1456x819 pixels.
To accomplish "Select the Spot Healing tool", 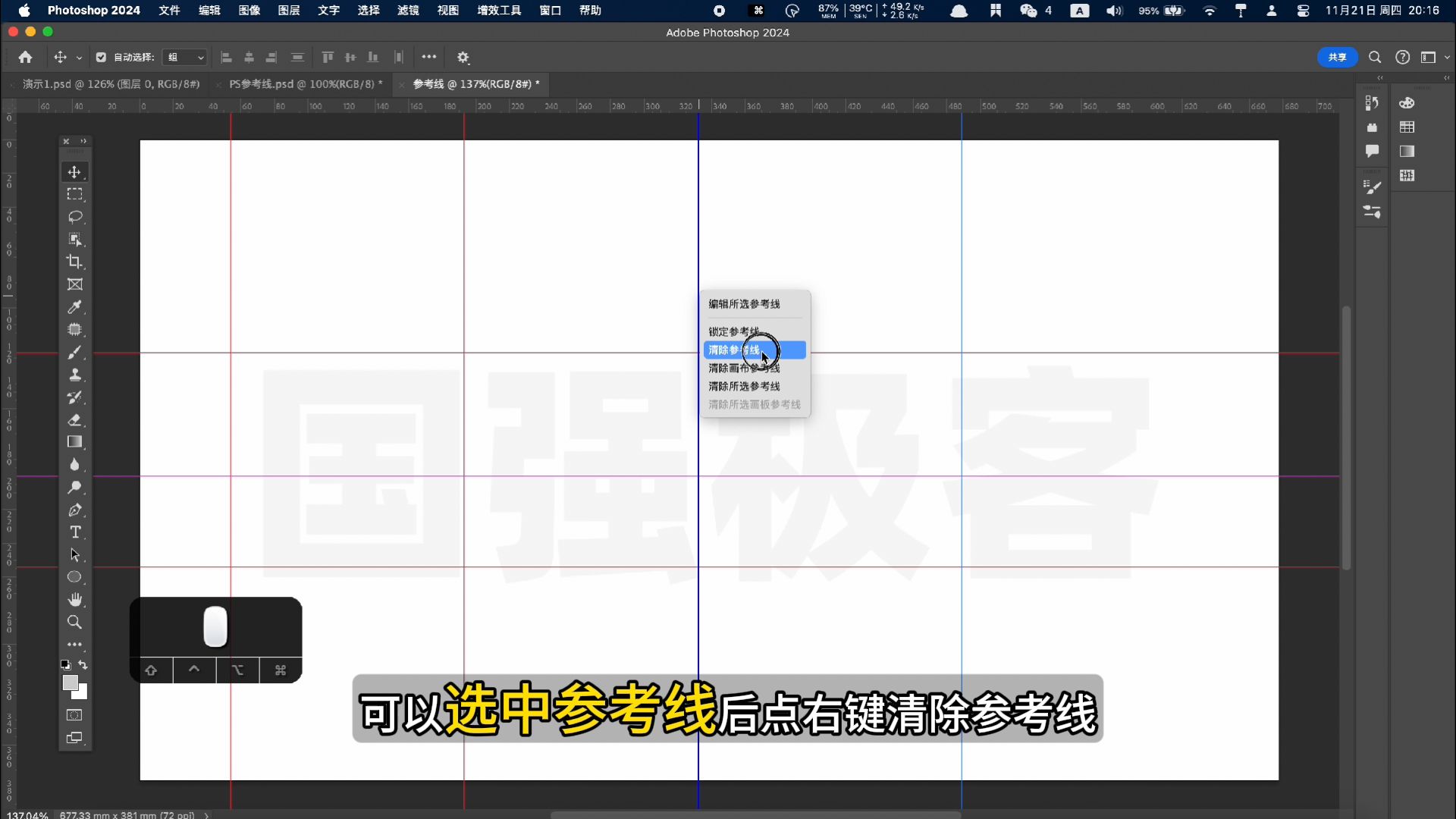I will (x=74, y=330).
